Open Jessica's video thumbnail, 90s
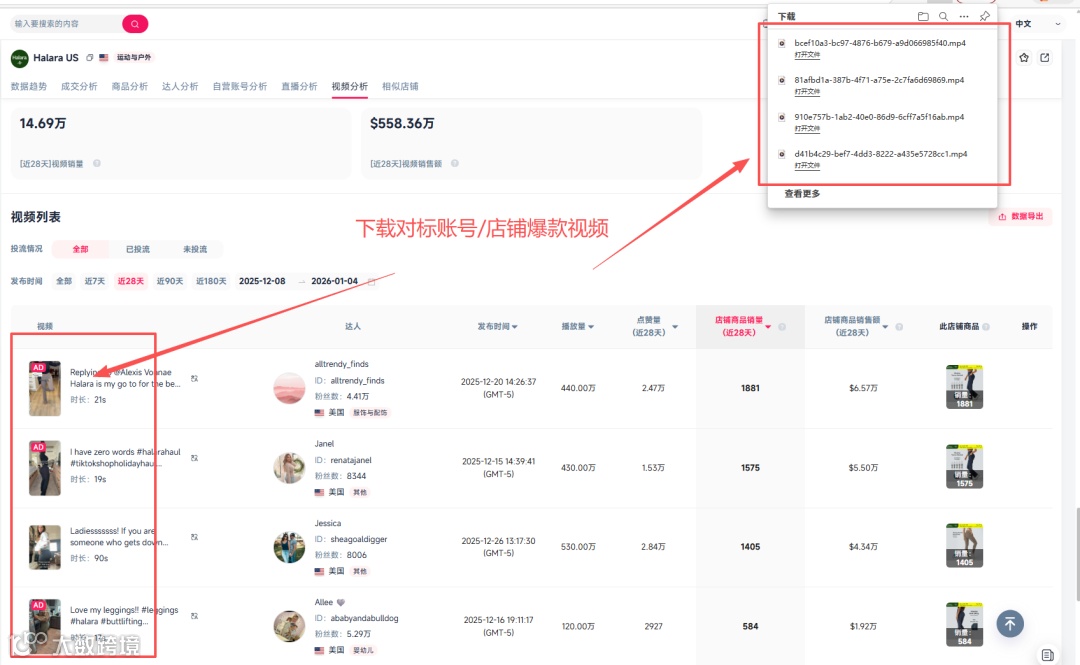1080x665 pixels. pyautogui.click(x=45, y=547)
